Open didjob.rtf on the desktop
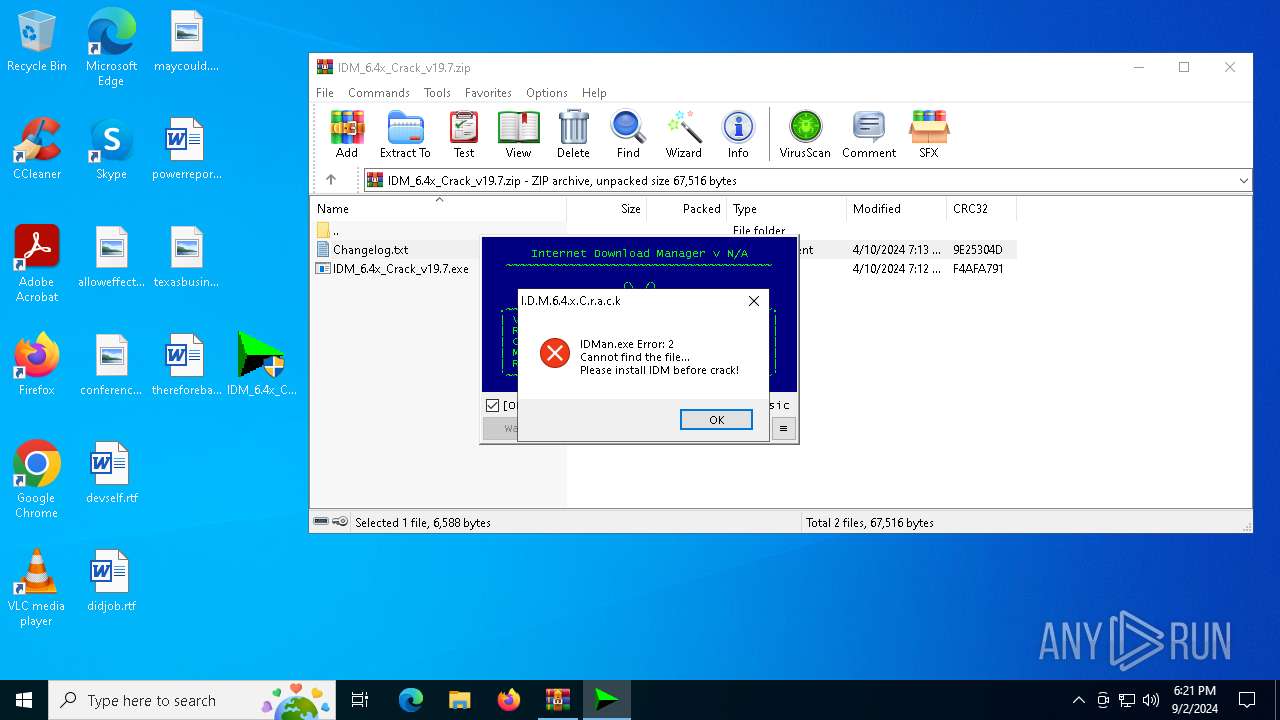 [x=111, y=581]
